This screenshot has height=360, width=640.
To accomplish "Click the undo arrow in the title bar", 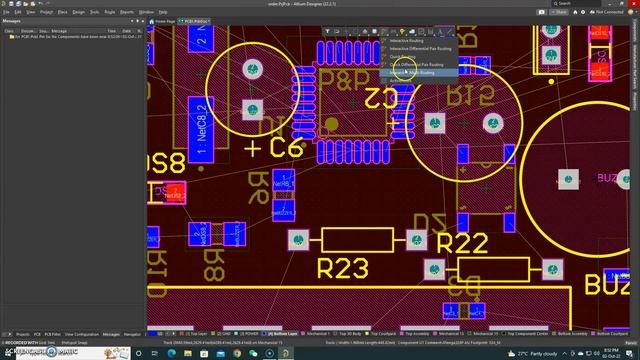I will click(41, 4).
